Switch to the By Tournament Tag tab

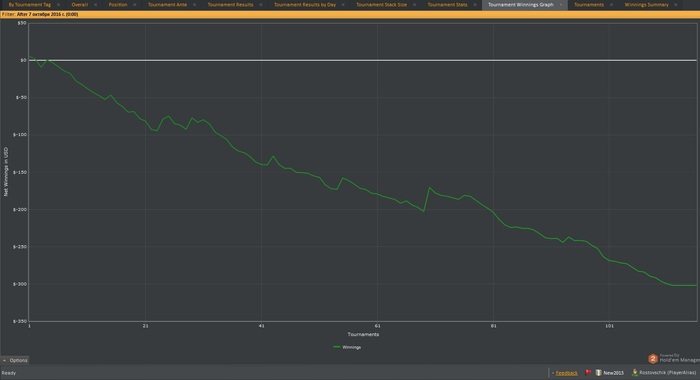pyautogui.click(x=30, y=4)
